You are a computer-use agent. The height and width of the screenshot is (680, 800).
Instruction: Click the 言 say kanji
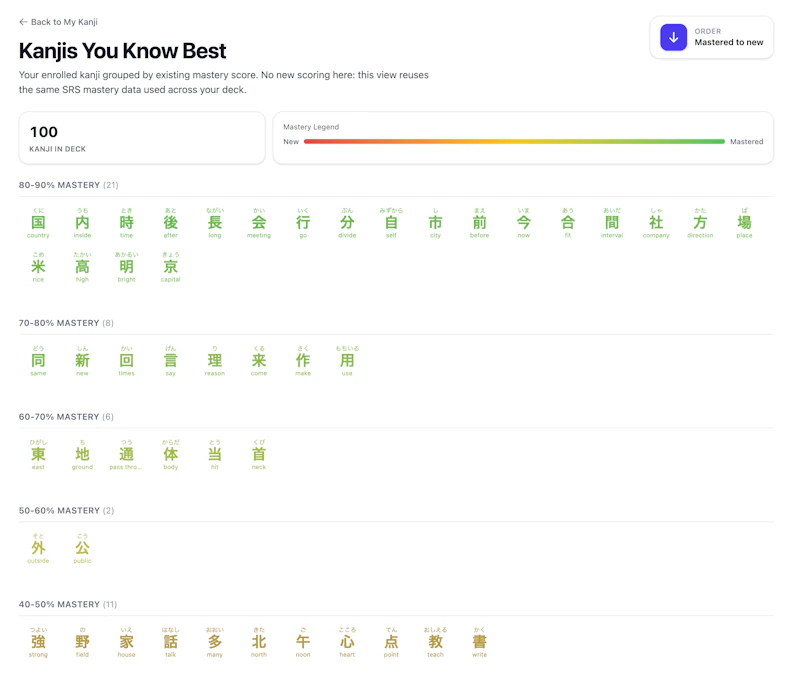point(170,361)
